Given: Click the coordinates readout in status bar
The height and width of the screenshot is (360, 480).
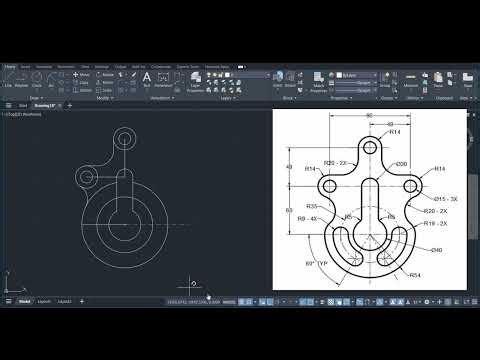Looking at the screenshot, I should tap(194, 302).
